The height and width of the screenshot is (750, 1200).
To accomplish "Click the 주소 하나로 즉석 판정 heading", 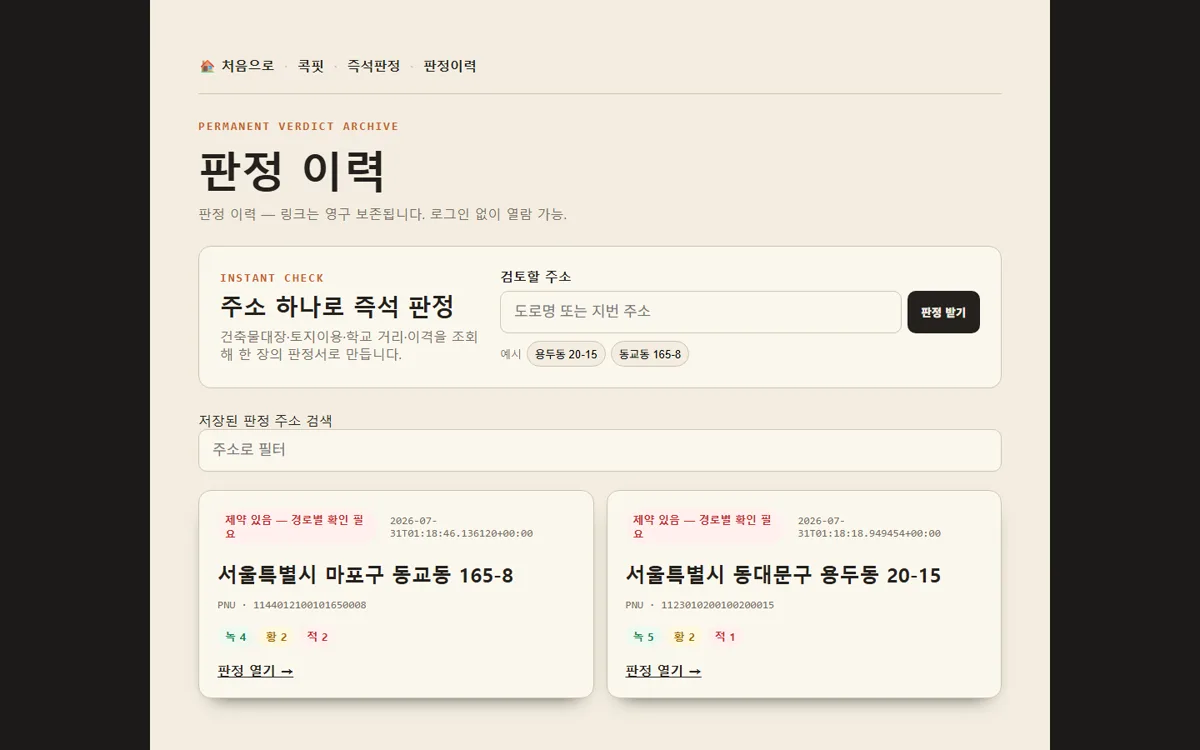I will 337,306.
